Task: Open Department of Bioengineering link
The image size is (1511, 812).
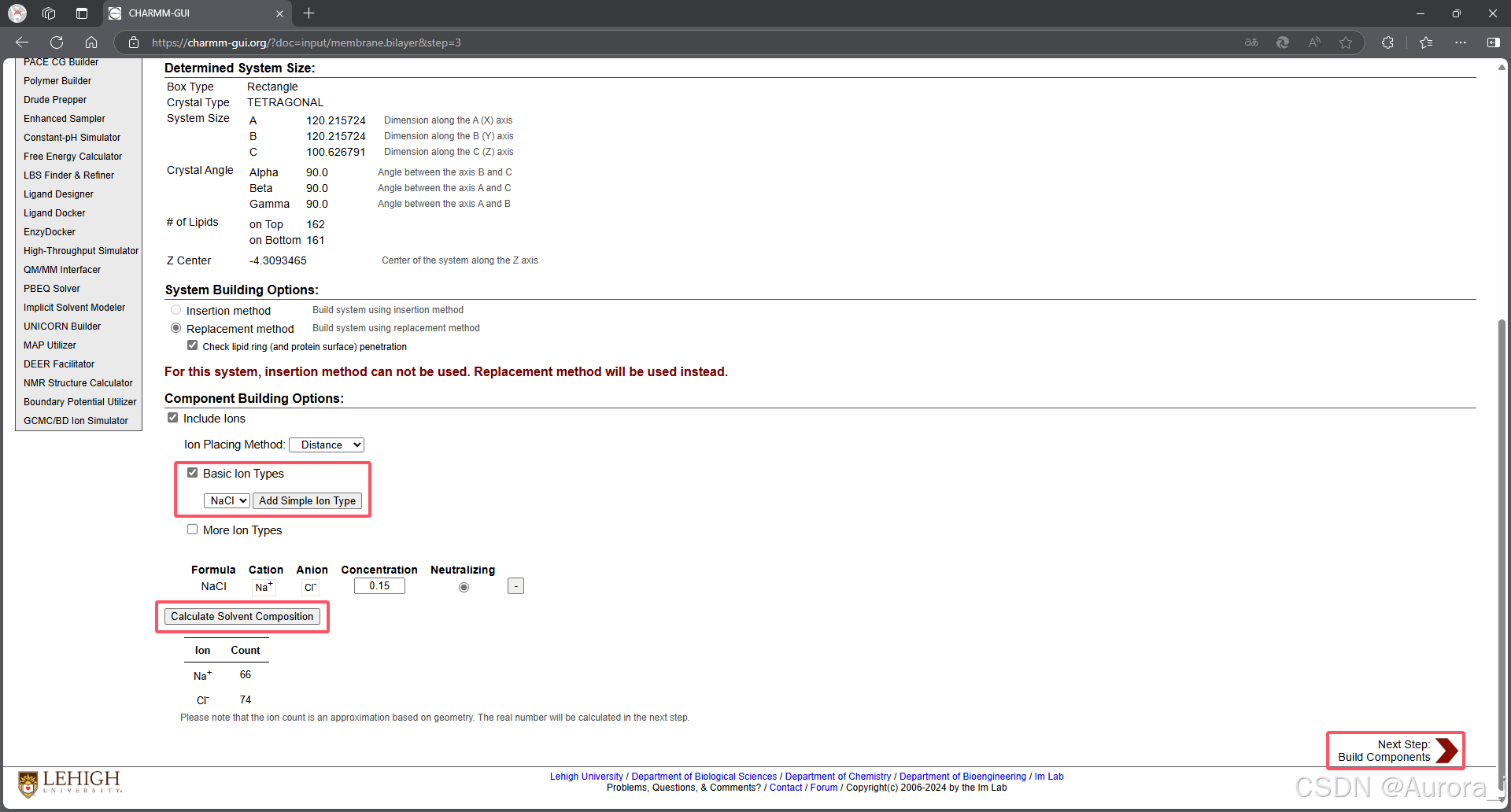Action: [x=962, y=777]
